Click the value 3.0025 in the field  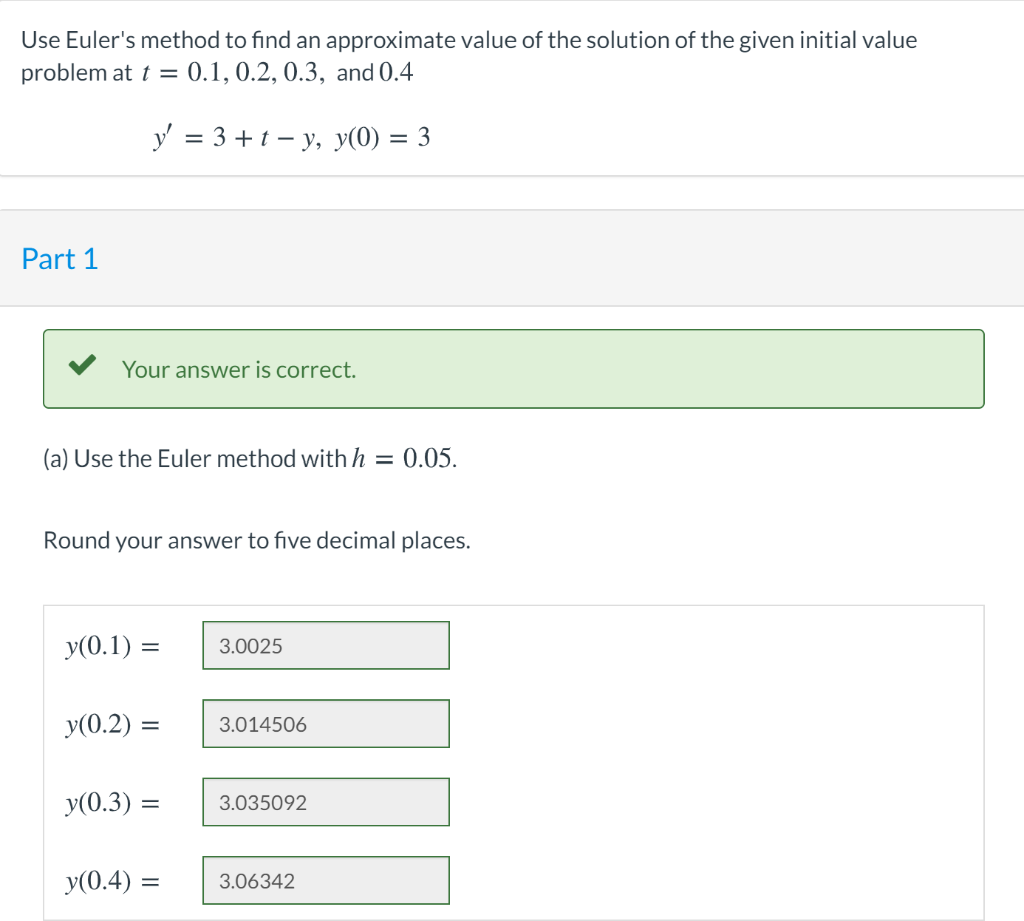pos(251,646)
